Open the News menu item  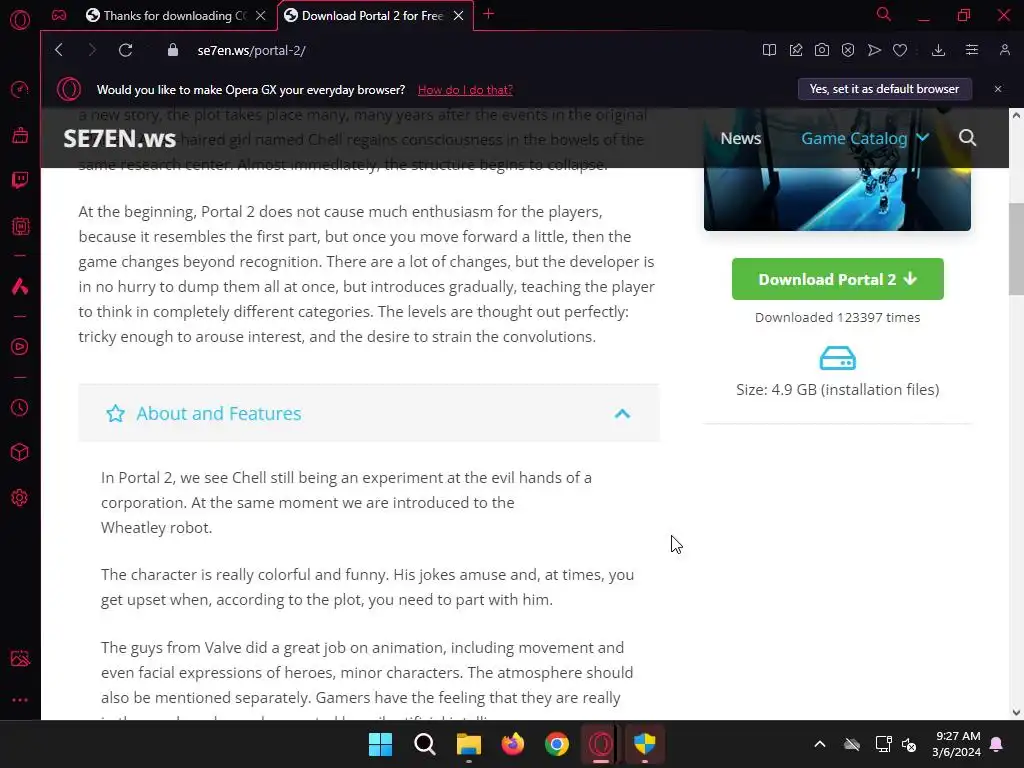(741, 138)
